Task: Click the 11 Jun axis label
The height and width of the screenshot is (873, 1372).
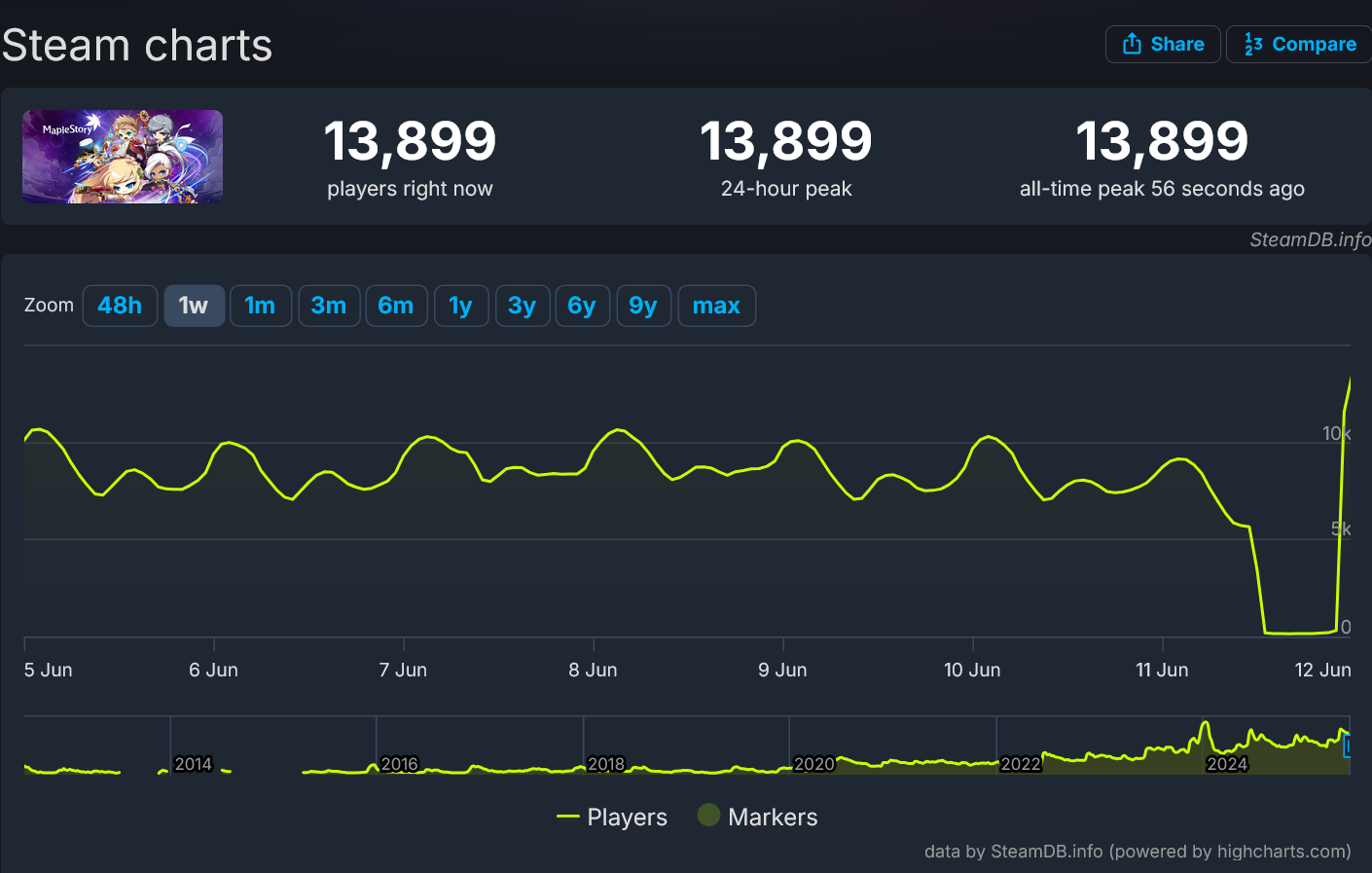Action: tap(1162, 670)
